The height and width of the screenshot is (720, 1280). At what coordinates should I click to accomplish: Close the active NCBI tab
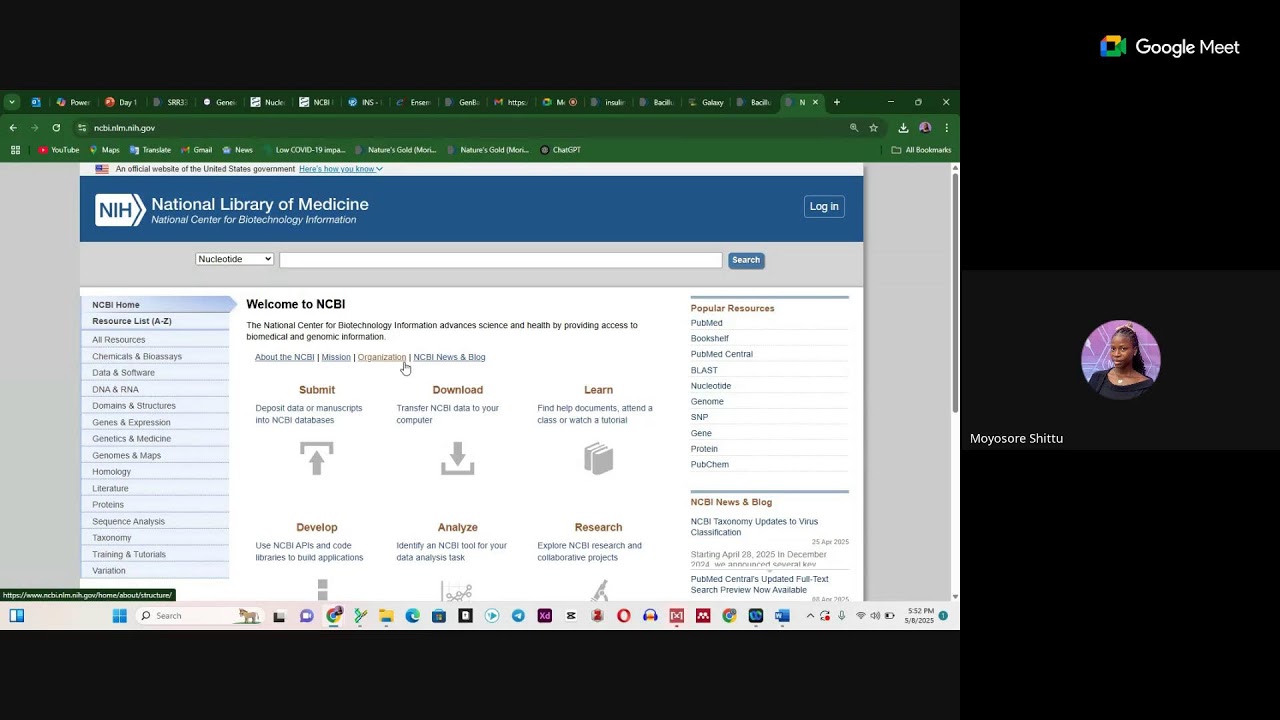click(x=815, y=102)
